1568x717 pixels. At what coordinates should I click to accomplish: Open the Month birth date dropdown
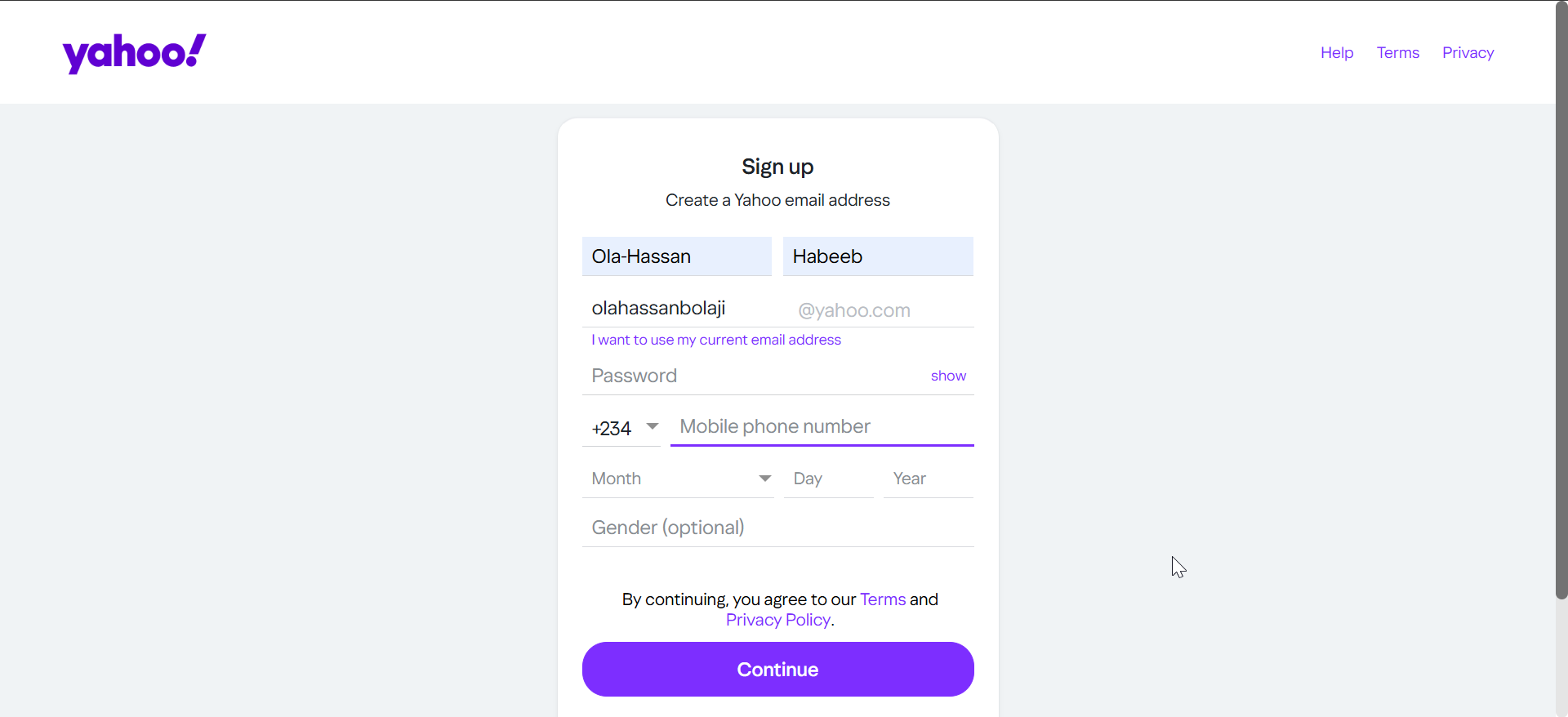(x=680, y=479)
